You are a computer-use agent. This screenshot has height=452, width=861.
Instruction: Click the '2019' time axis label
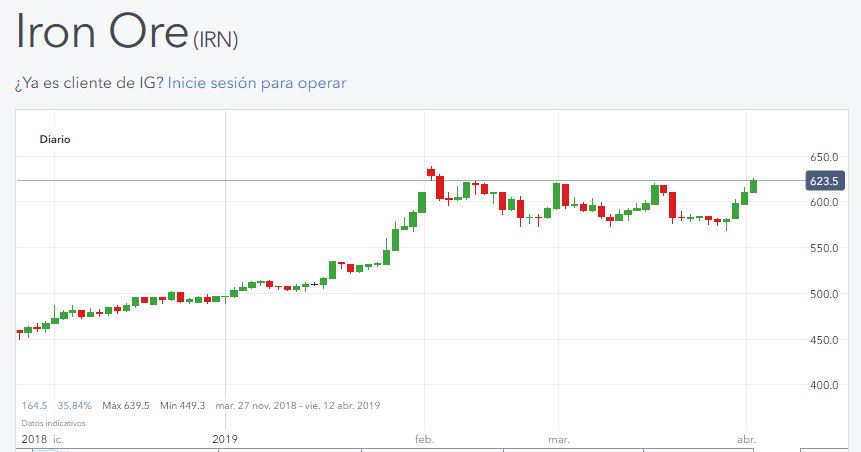pos(225,439)
